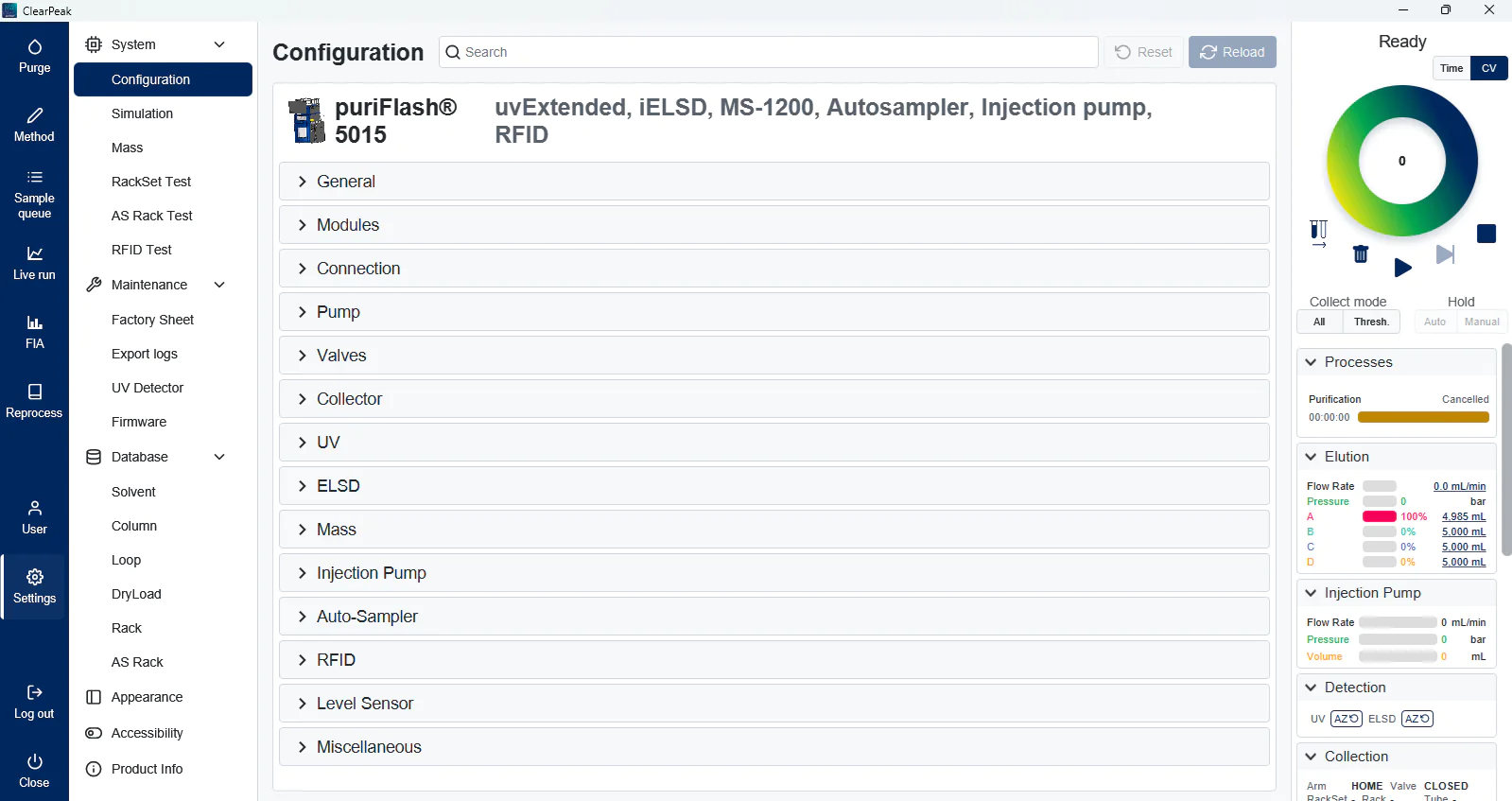Open the Method editor icon

pyautogui.click(x=35, y=115)
